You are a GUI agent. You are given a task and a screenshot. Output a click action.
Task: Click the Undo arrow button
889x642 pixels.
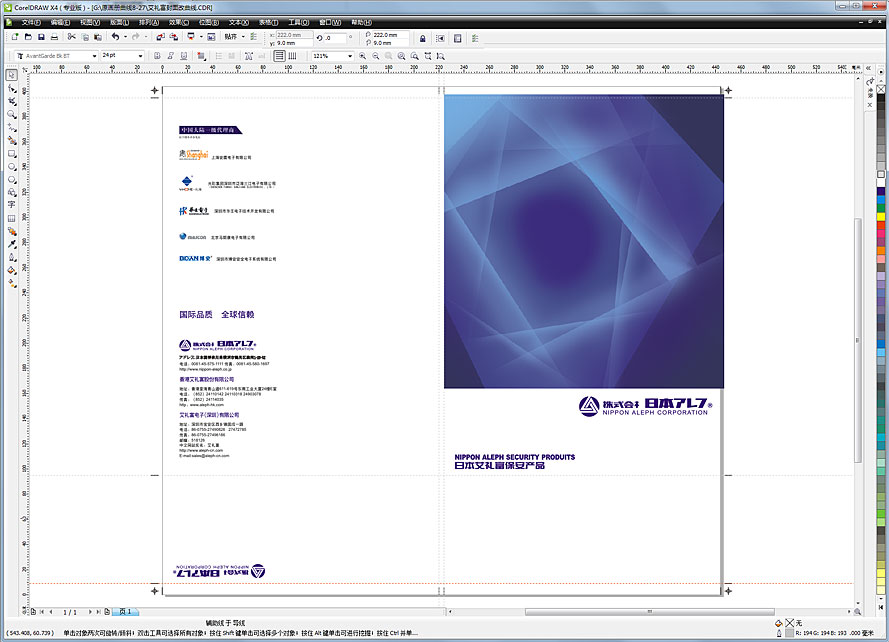115,37
